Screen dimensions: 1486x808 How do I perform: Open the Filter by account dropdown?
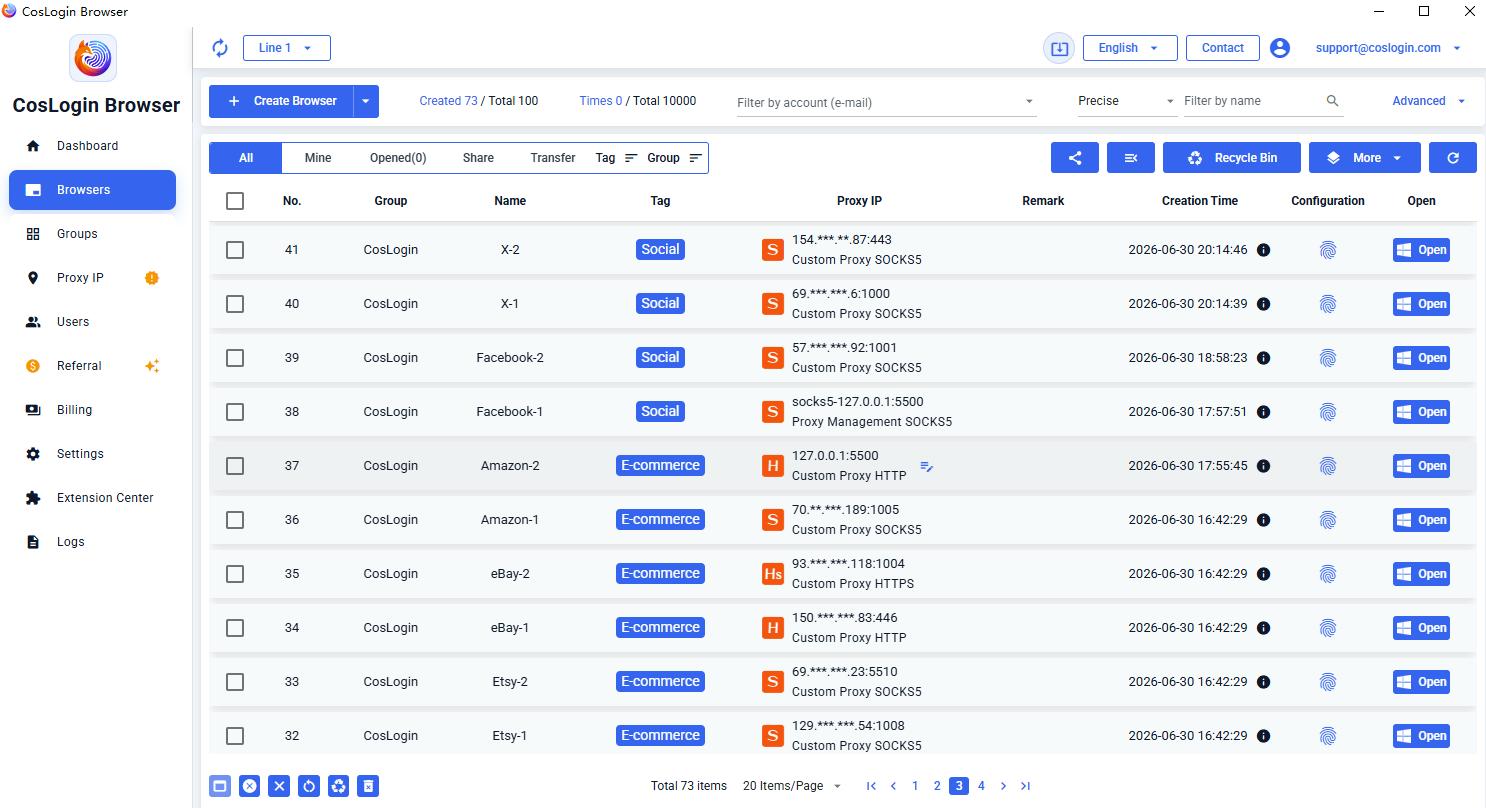(885, 102)
